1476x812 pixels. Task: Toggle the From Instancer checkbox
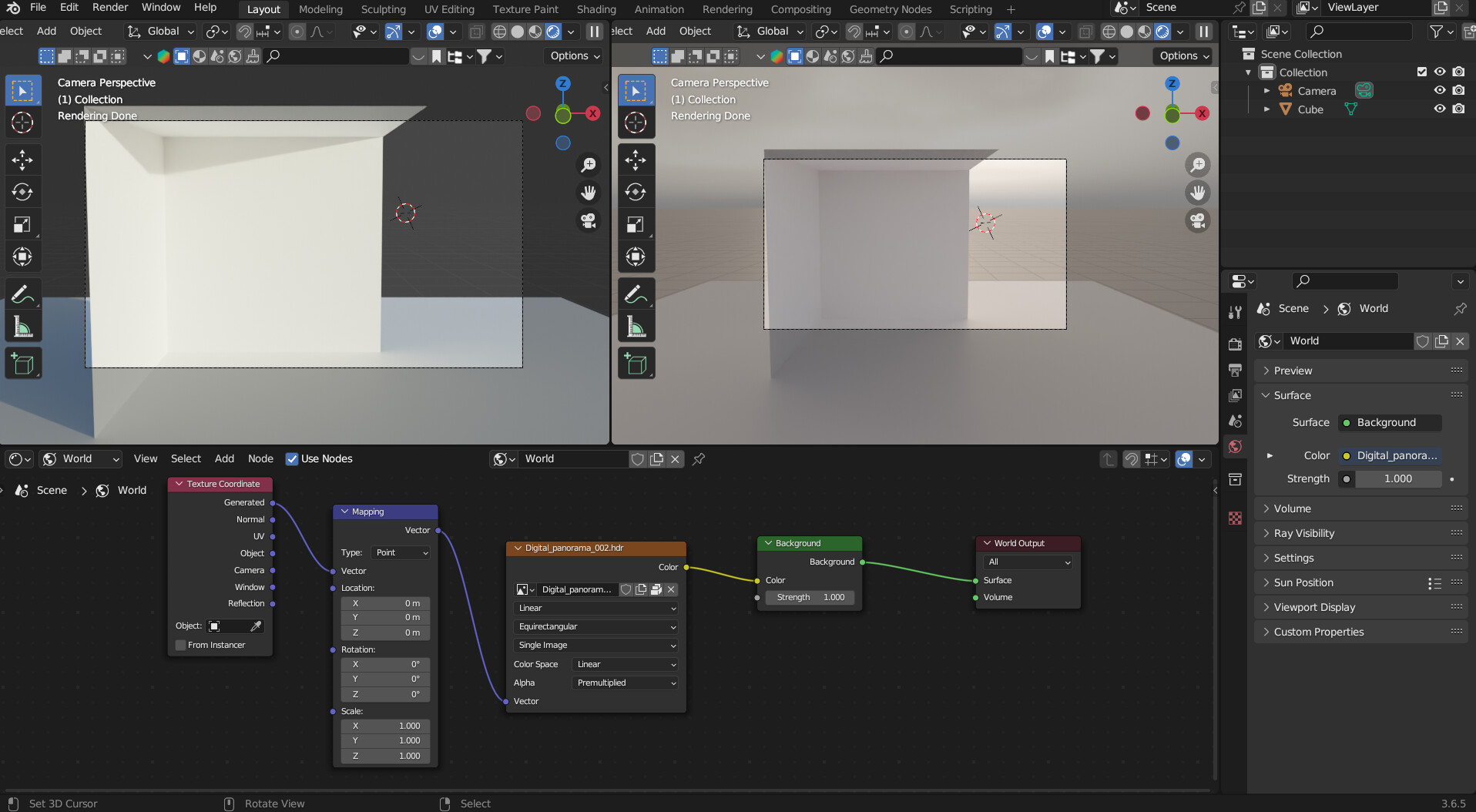pos(181,645)
